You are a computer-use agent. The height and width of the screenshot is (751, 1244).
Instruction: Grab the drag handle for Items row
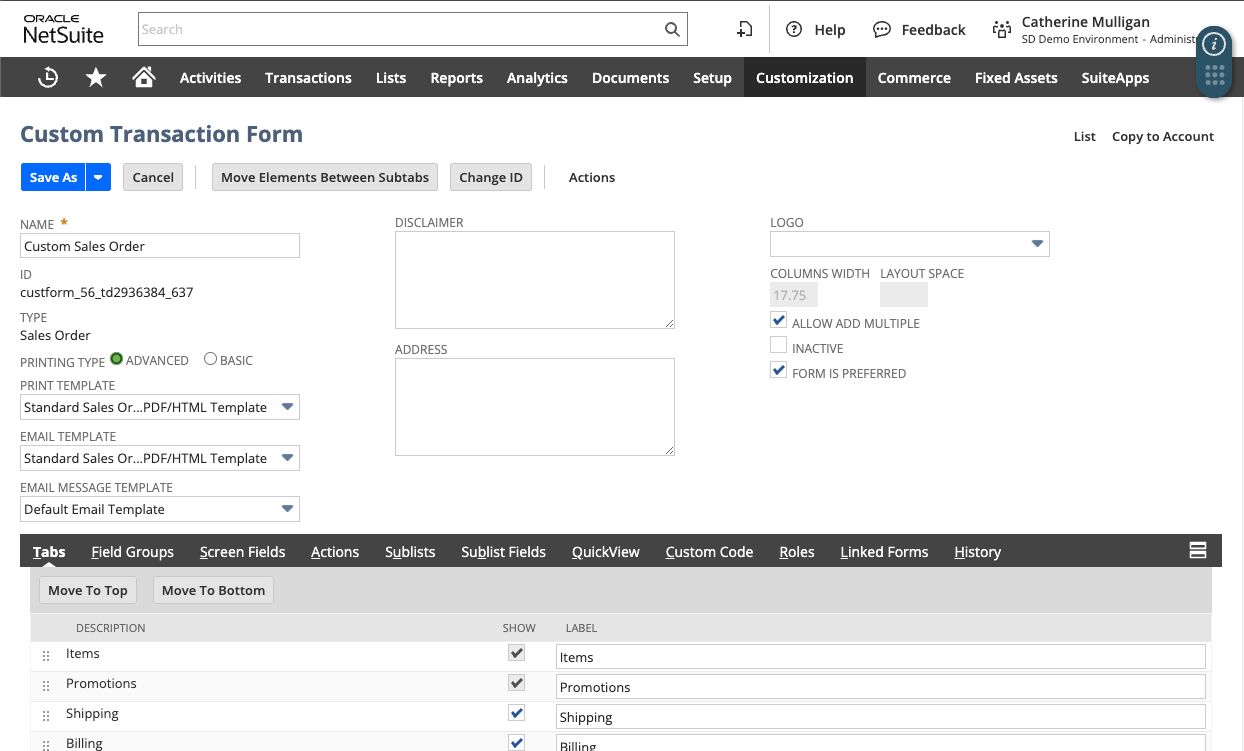click(46, 656)
